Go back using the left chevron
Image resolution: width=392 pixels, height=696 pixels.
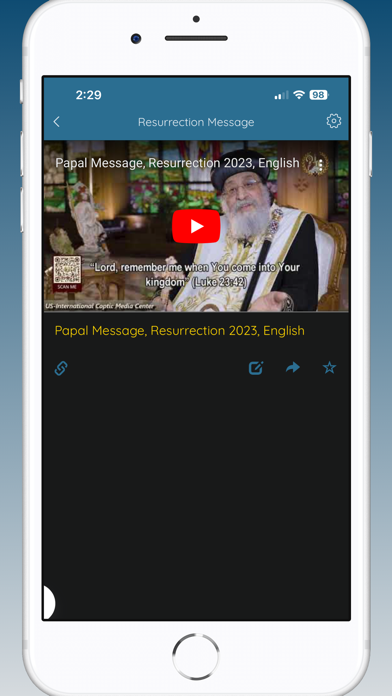[56, 122]
